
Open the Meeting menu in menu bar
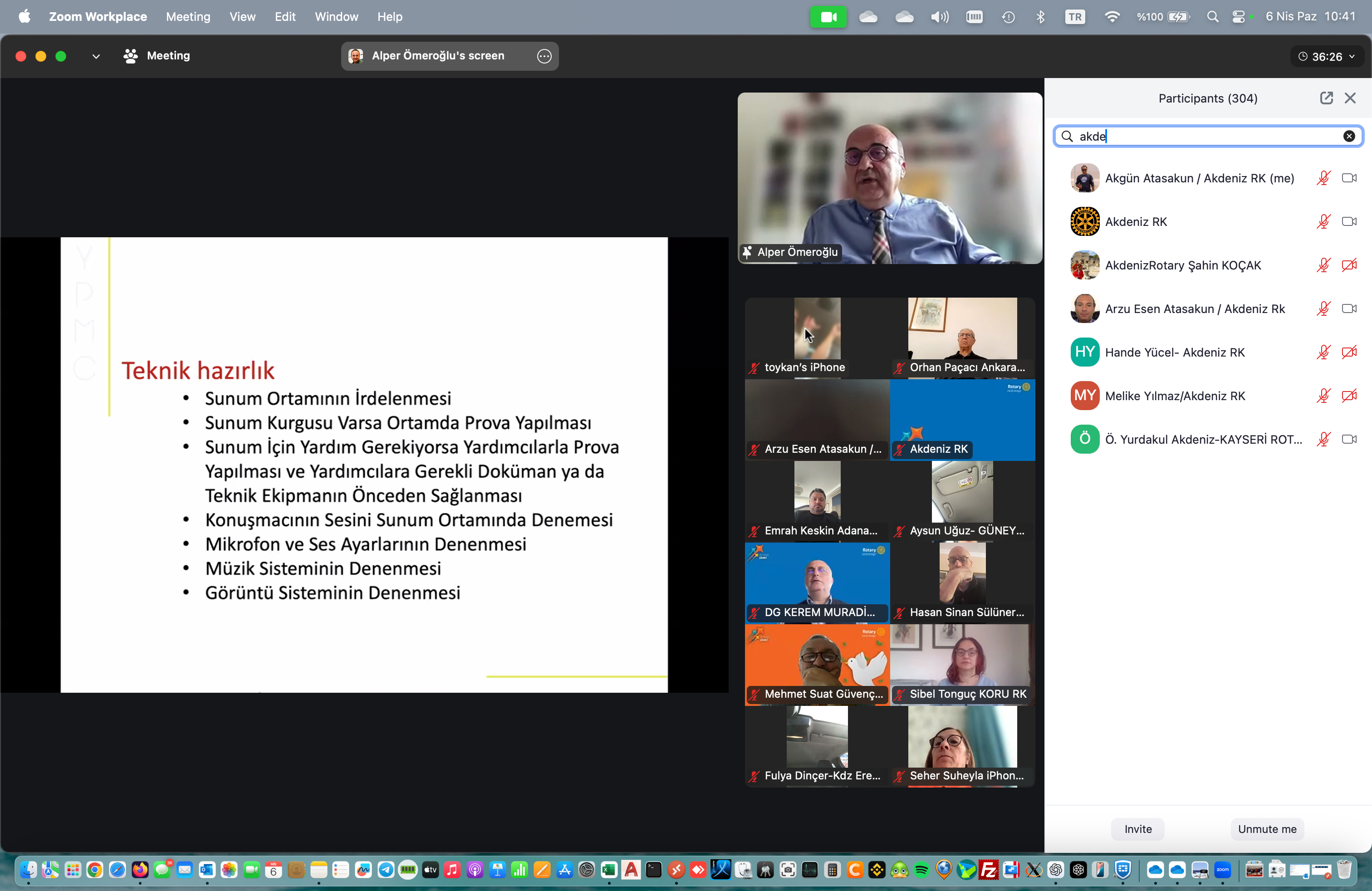tap(188, 17)
